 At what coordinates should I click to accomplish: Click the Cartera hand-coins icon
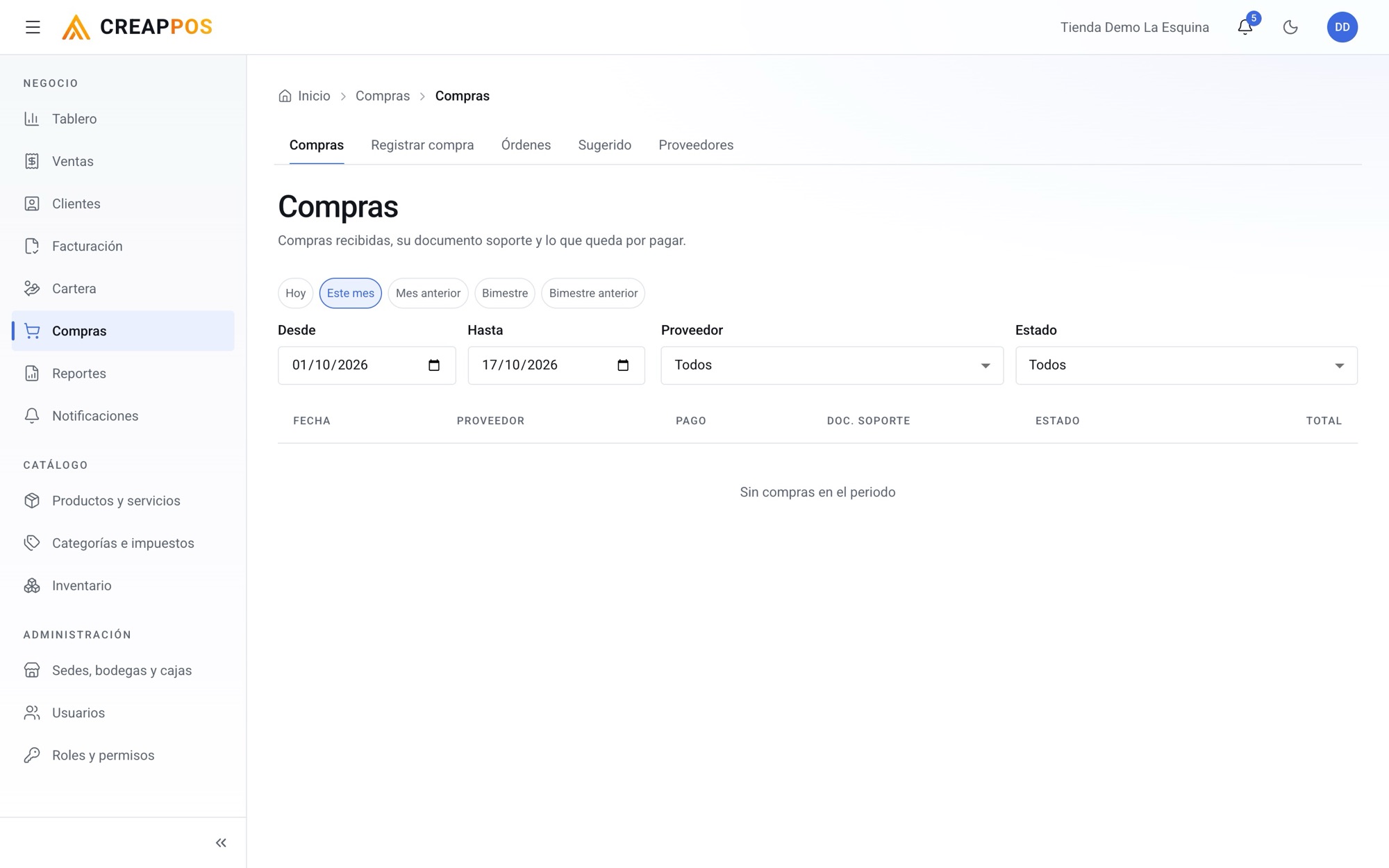(32, 288)
